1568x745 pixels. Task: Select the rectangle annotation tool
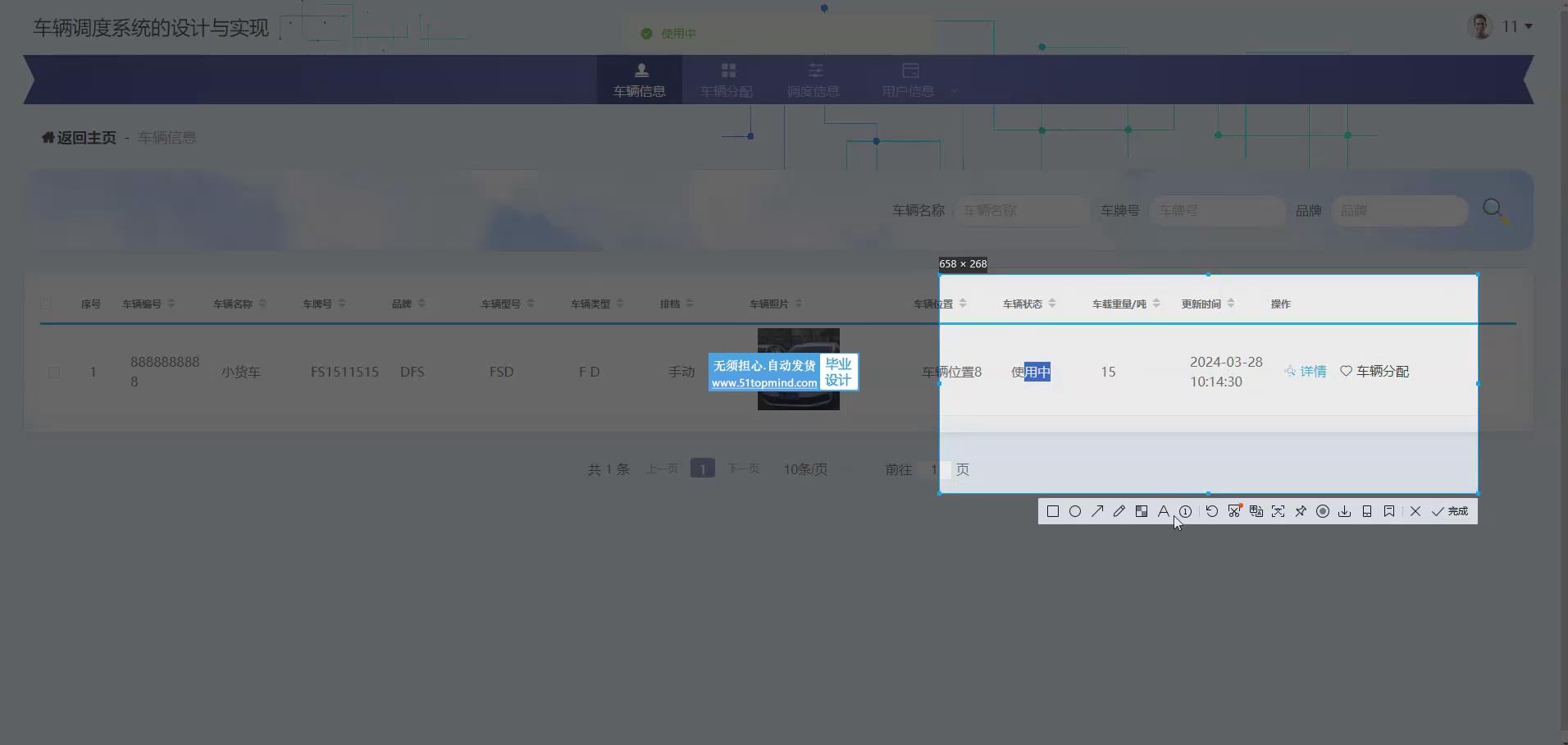pyautogui.click(x=1053, y=511)
